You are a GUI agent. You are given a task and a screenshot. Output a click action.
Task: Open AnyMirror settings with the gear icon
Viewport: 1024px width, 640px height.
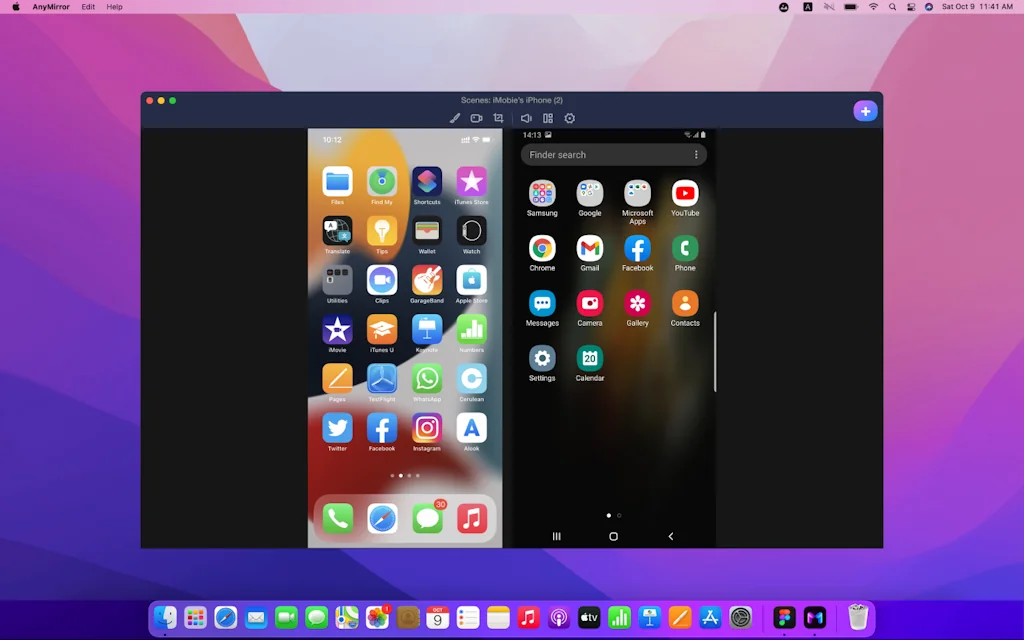pyautogui.click(x=569, y=118)
